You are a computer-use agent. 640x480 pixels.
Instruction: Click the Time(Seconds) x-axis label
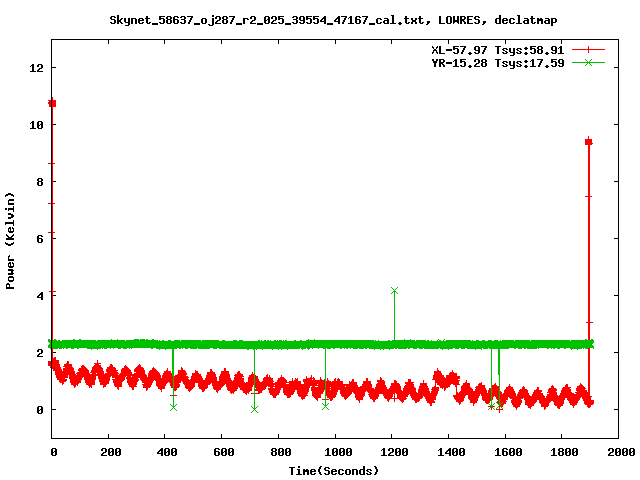coord(335,470)
